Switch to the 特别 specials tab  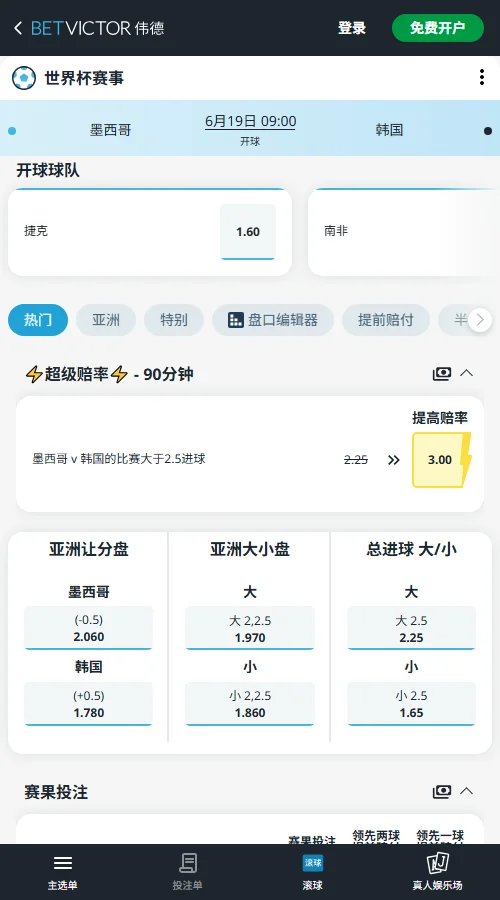pyautogui.click(x=174, y=320)
